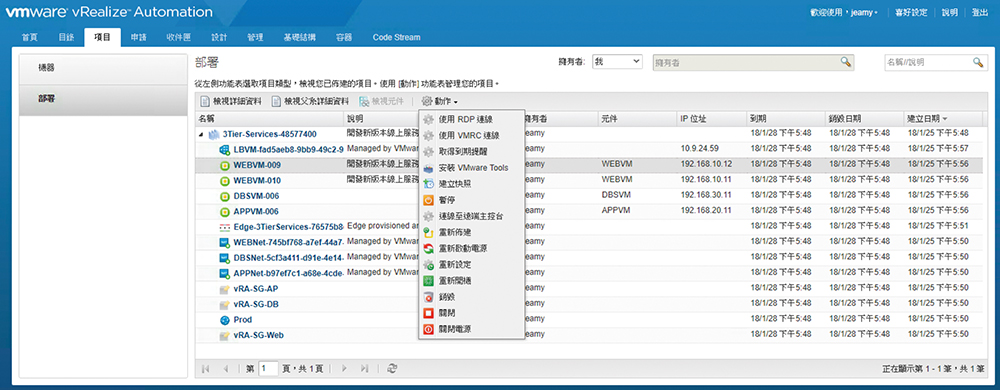1000x390 pixels.
Task: Open the vRA-SG-Web item link
Action: point(259,335)
